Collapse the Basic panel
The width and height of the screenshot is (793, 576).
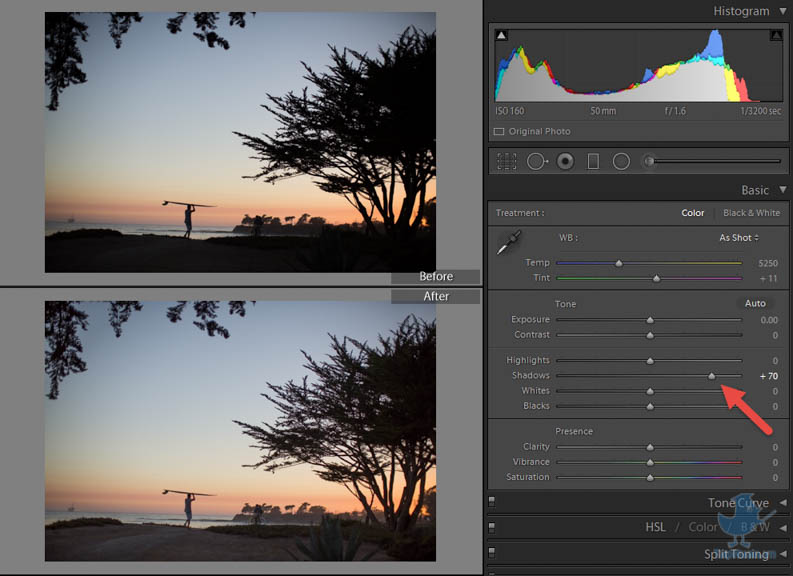point(782,190)
